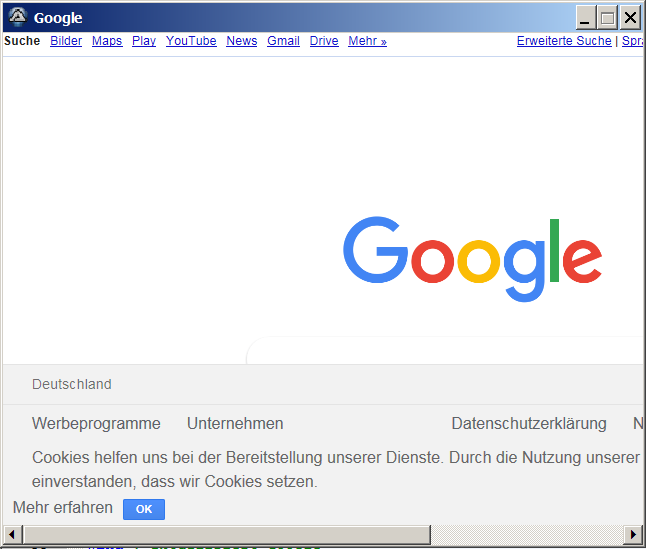View the Datenschutzerklärung page
Viewport: 646px width, 549px height.
[528, 423]
